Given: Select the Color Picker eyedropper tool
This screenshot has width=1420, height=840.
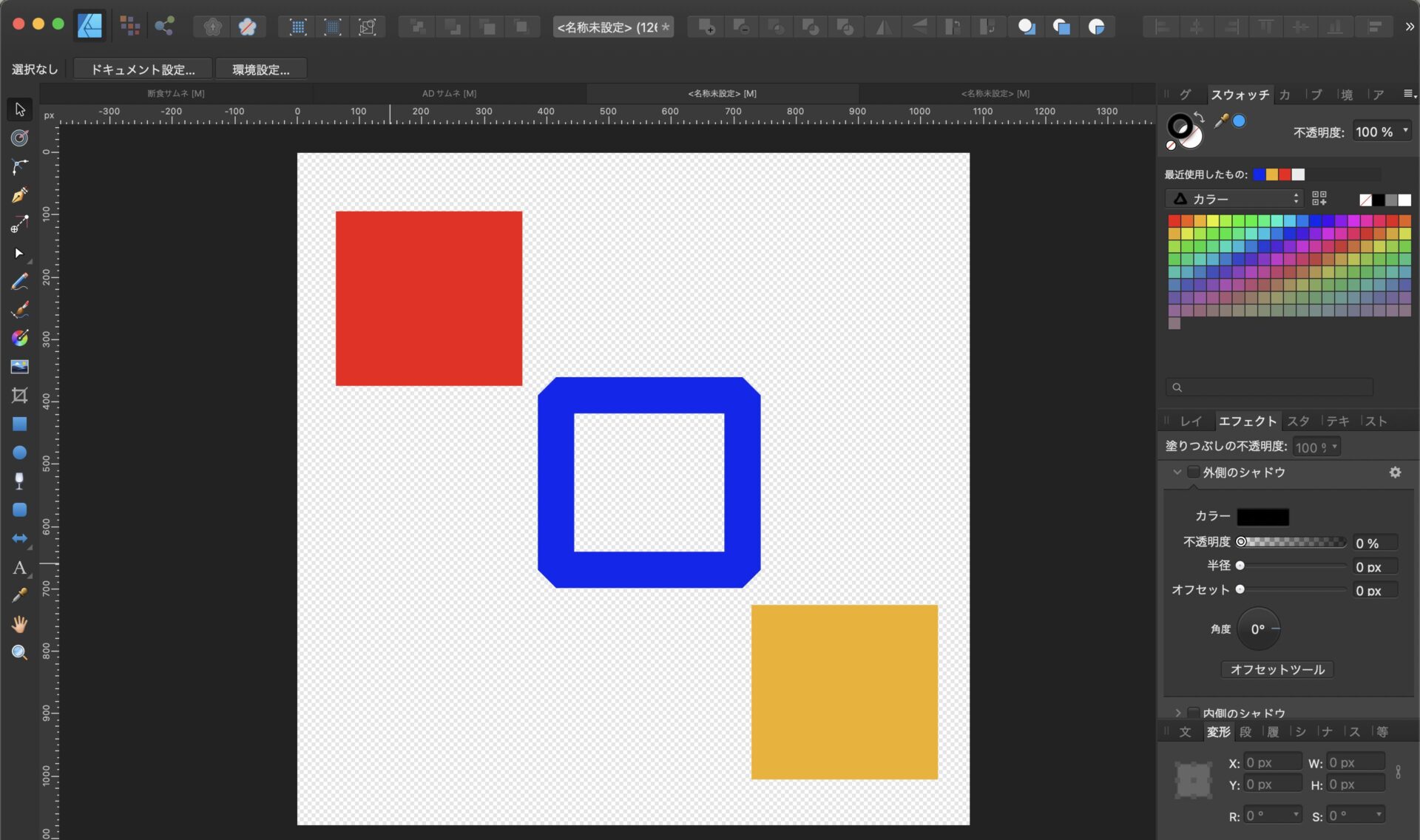Looking at the screenshot, I should [20, 595].
